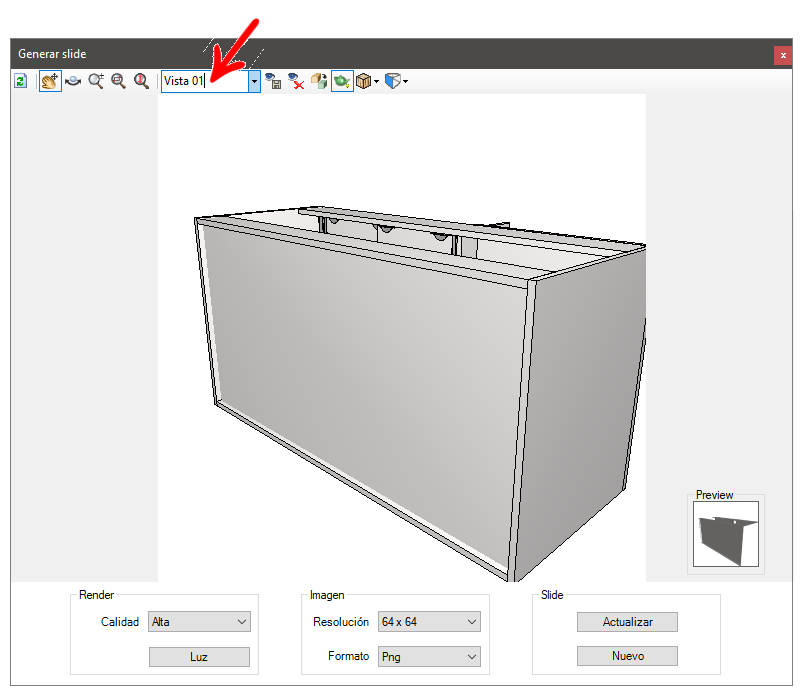The image size is (805, 696).
Task: Activate the orbit rotate view tool
Action: click(x=73, y=82)
